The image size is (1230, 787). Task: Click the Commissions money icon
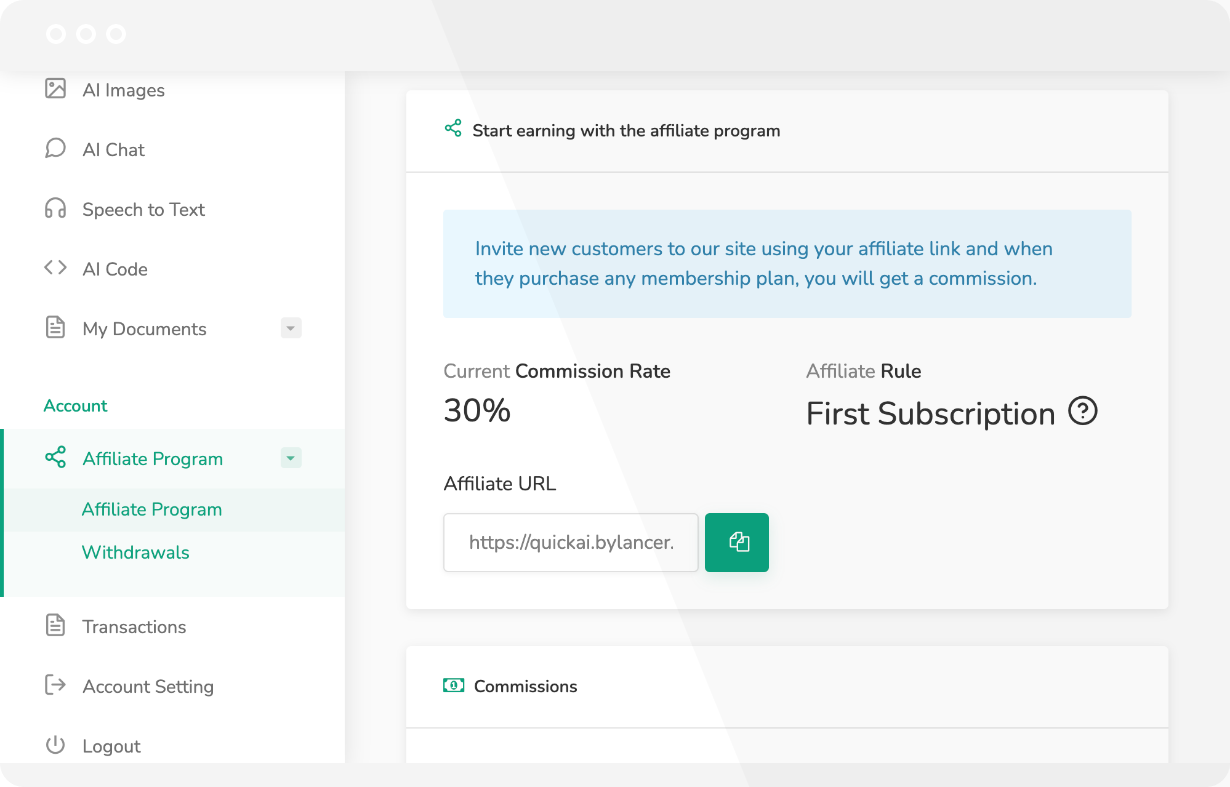pos(453,686)
